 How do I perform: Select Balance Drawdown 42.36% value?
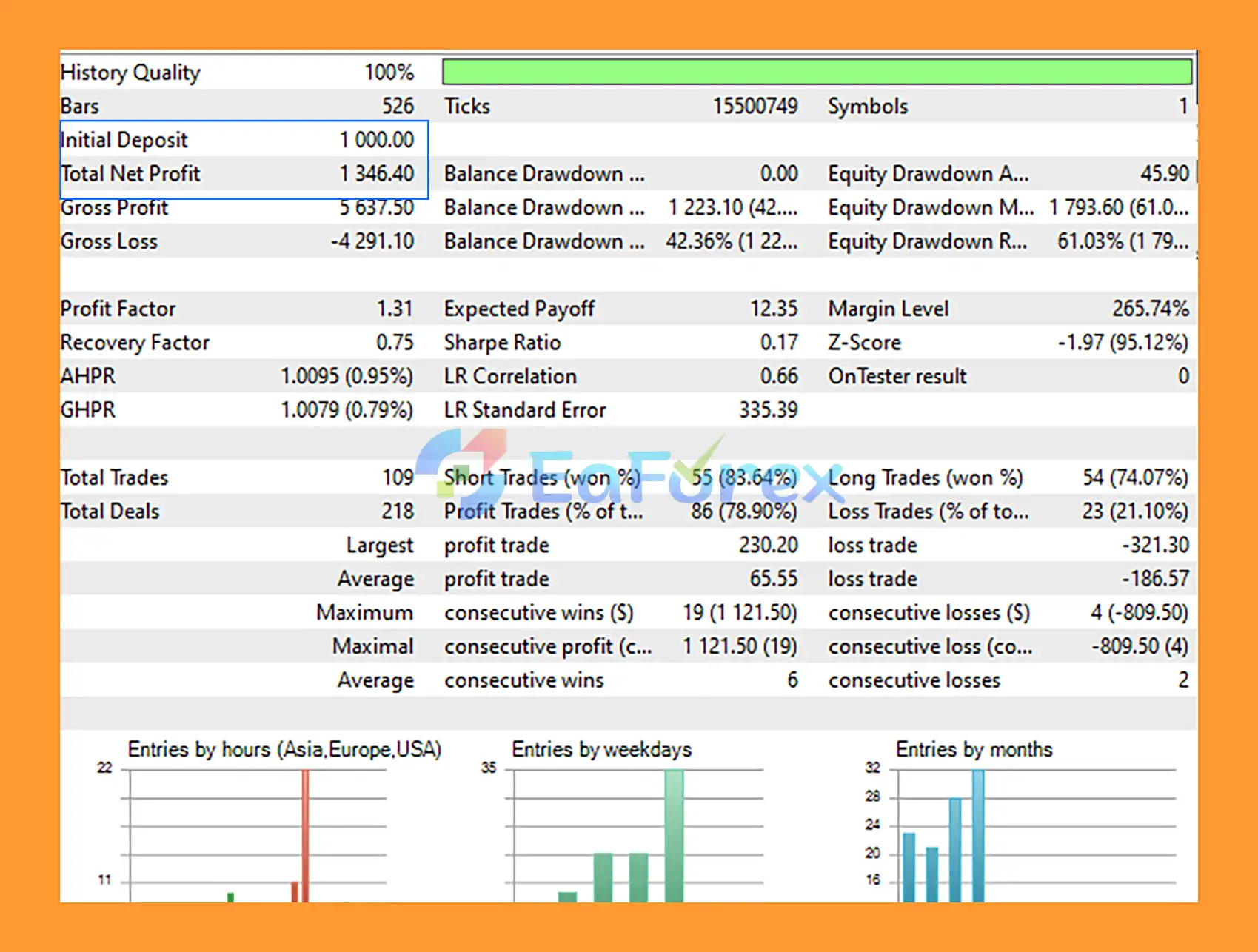point(732,241)
